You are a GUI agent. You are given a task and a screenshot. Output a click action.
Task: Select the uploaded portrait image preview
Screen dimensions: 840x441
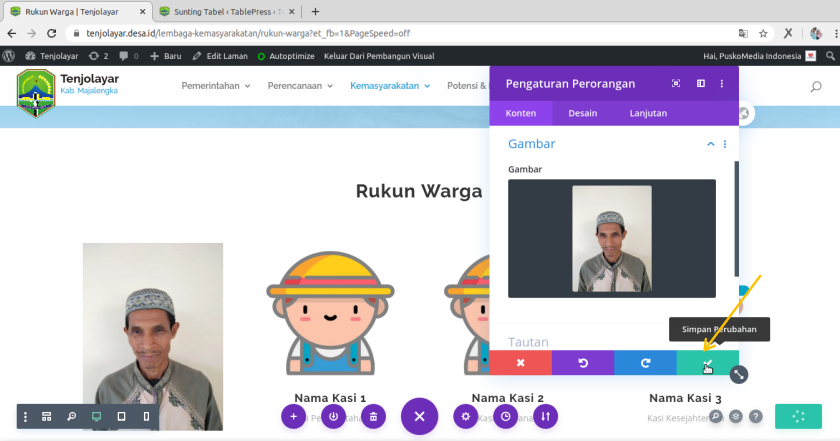(612, 238)
